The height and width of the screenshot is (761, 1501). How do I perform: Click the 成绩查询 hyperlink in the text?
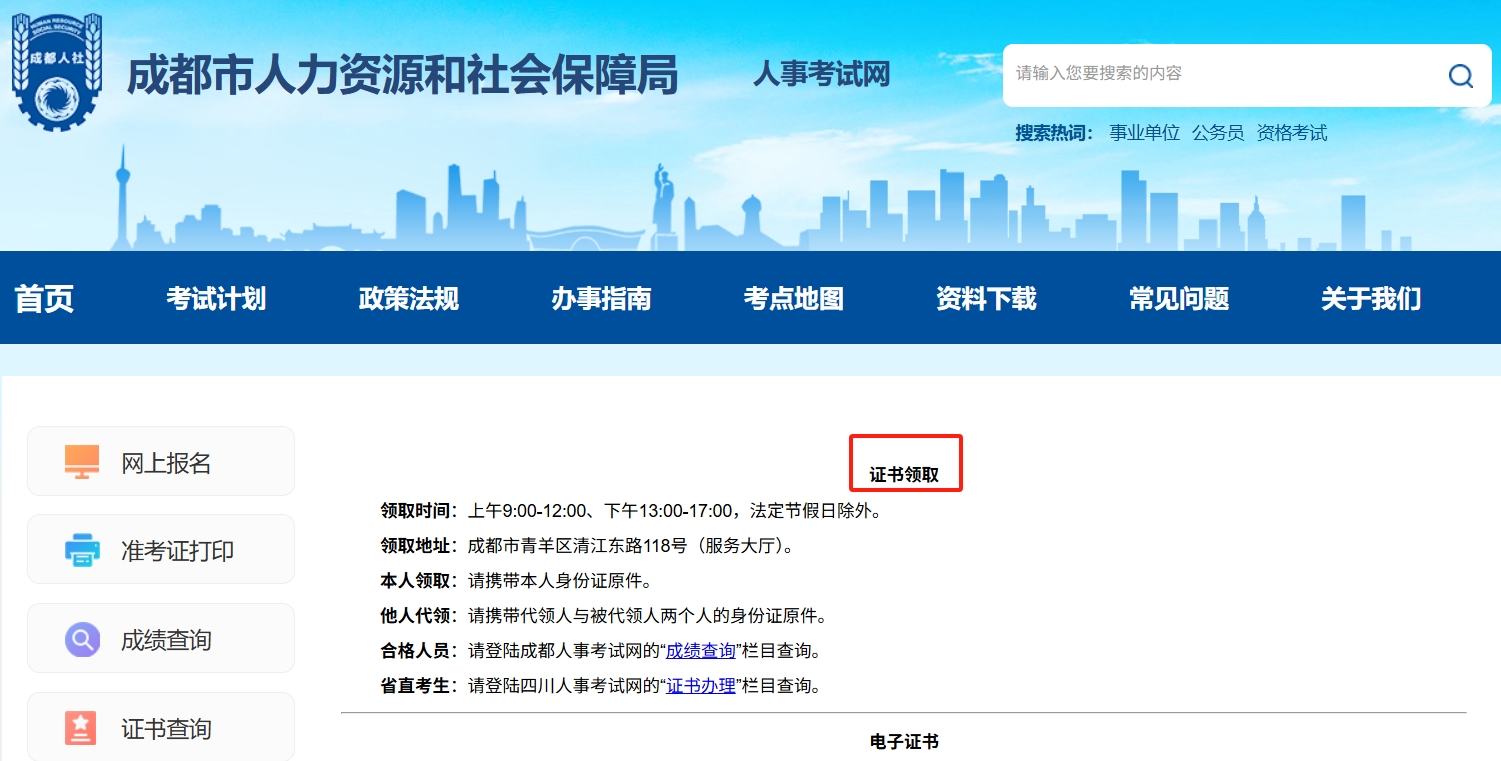[x=701, y=651]
